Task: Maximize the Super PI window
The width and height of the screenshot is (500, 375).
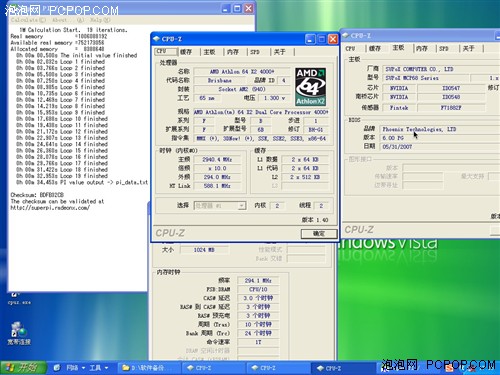Action: (x=237, y=8)
